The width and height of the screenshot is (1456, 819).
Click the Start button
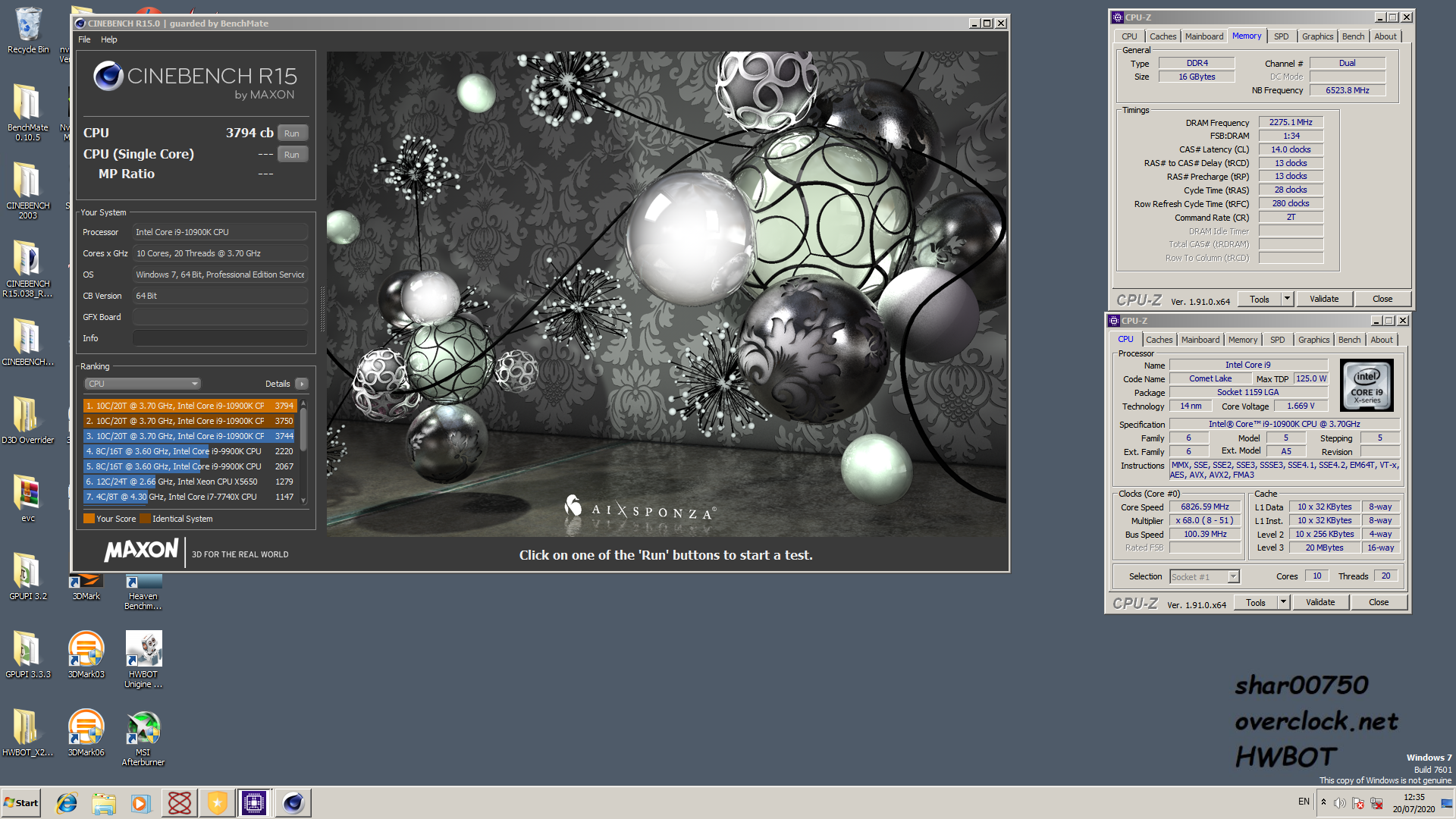21,803
